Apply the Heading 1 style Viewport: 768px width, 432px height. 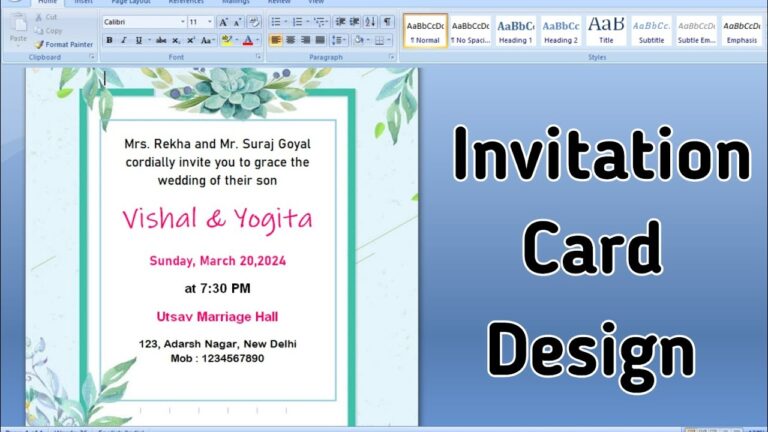(x=515, y=30)
